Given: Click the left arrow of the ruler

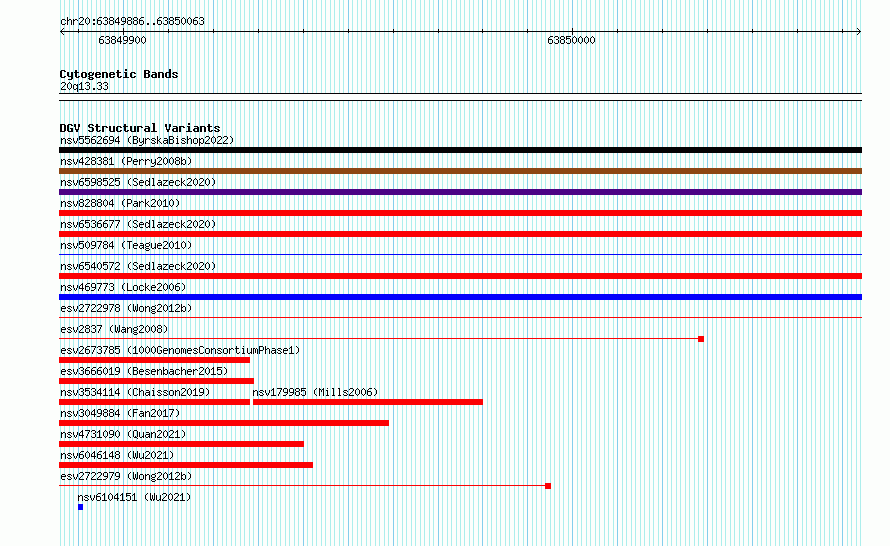Looking at the screenshot, I should point(62,32).
